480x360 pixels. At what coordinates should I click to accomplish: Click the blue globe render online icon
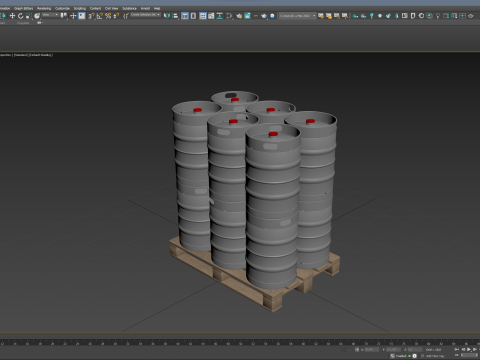(272, 16)
